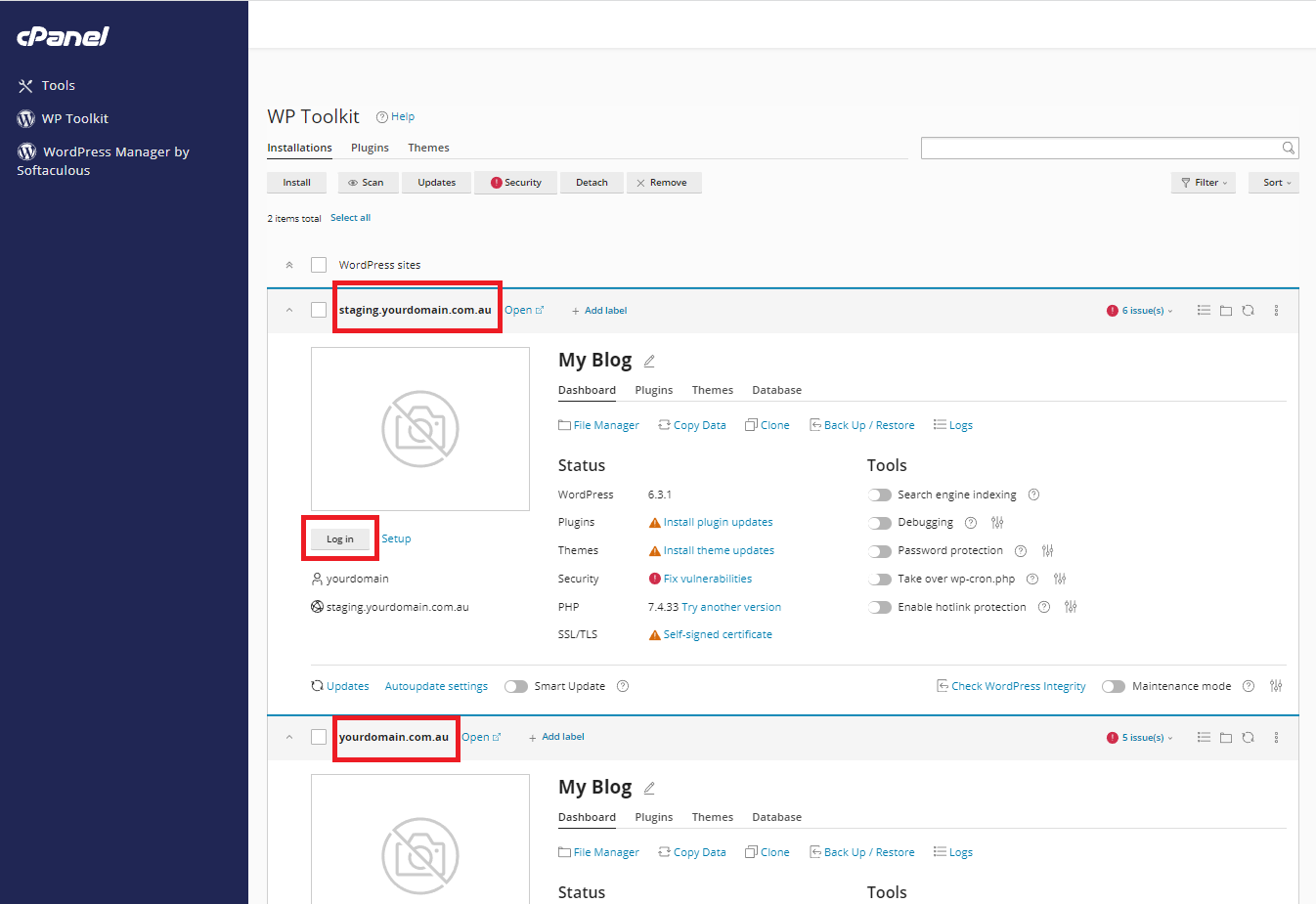Click the Security toolbar button

515,183
